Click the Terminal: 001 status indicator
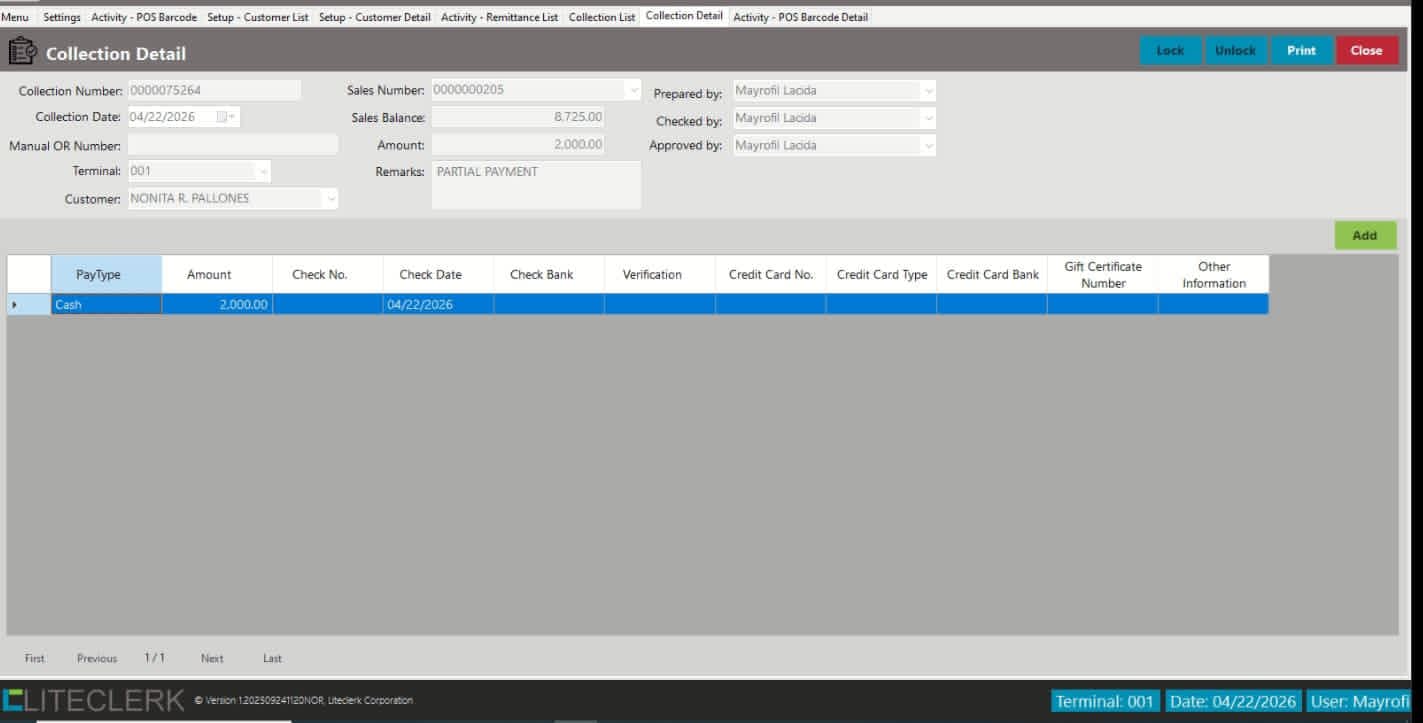Viewport: 1423px width, 723px height. tap(1105, 701)
